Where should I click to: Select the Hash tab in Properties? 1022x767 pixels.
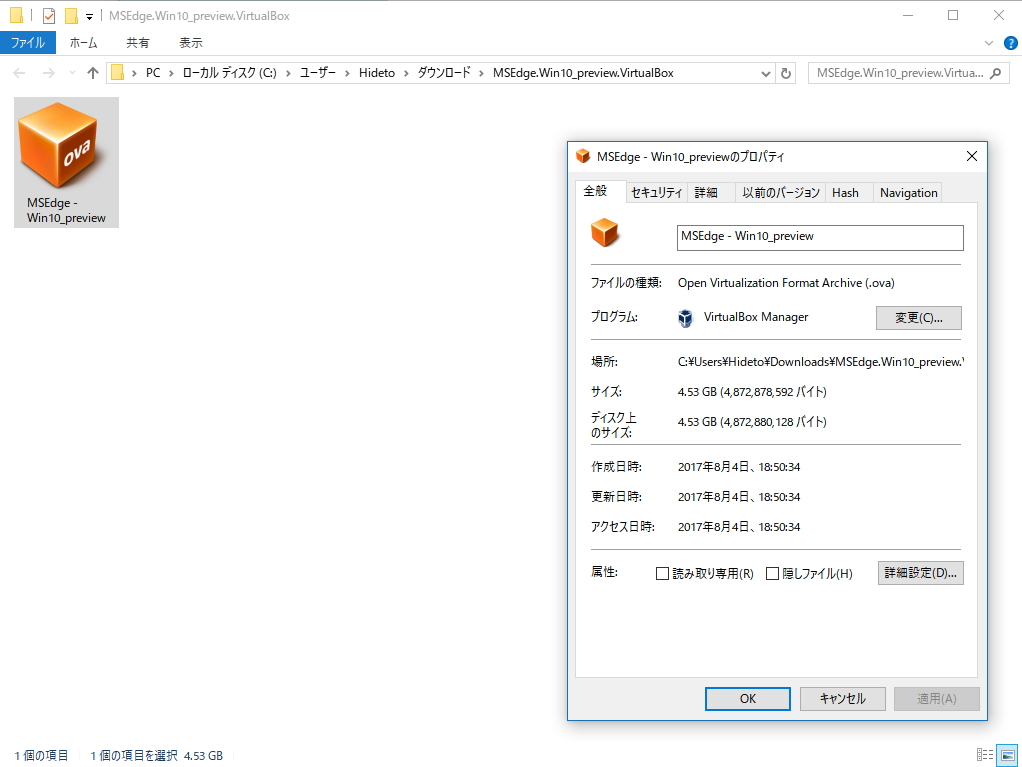pyautogui.click(x=846, y=192)
